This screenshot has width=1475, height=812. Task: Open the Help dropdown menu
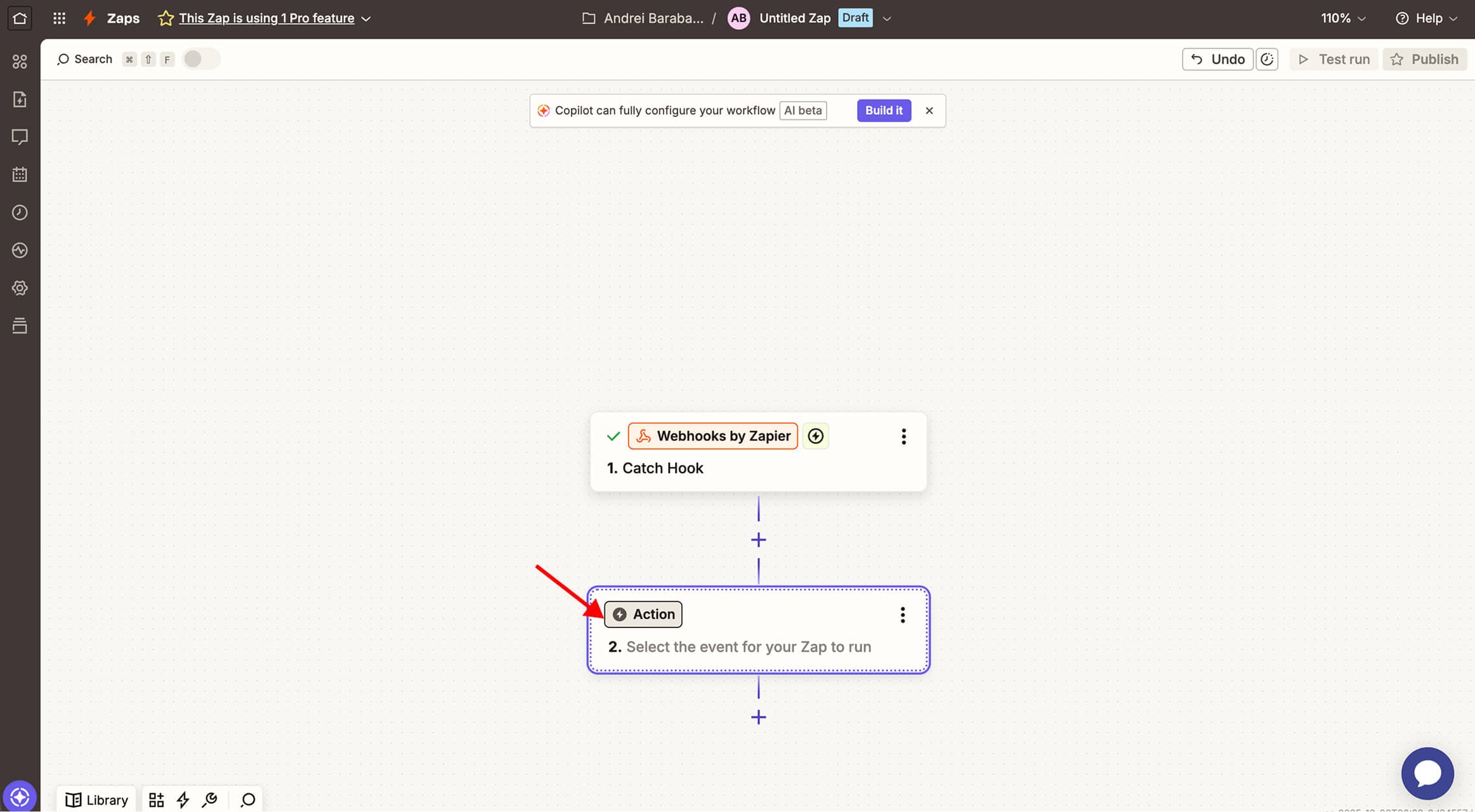coord(1427,18)
